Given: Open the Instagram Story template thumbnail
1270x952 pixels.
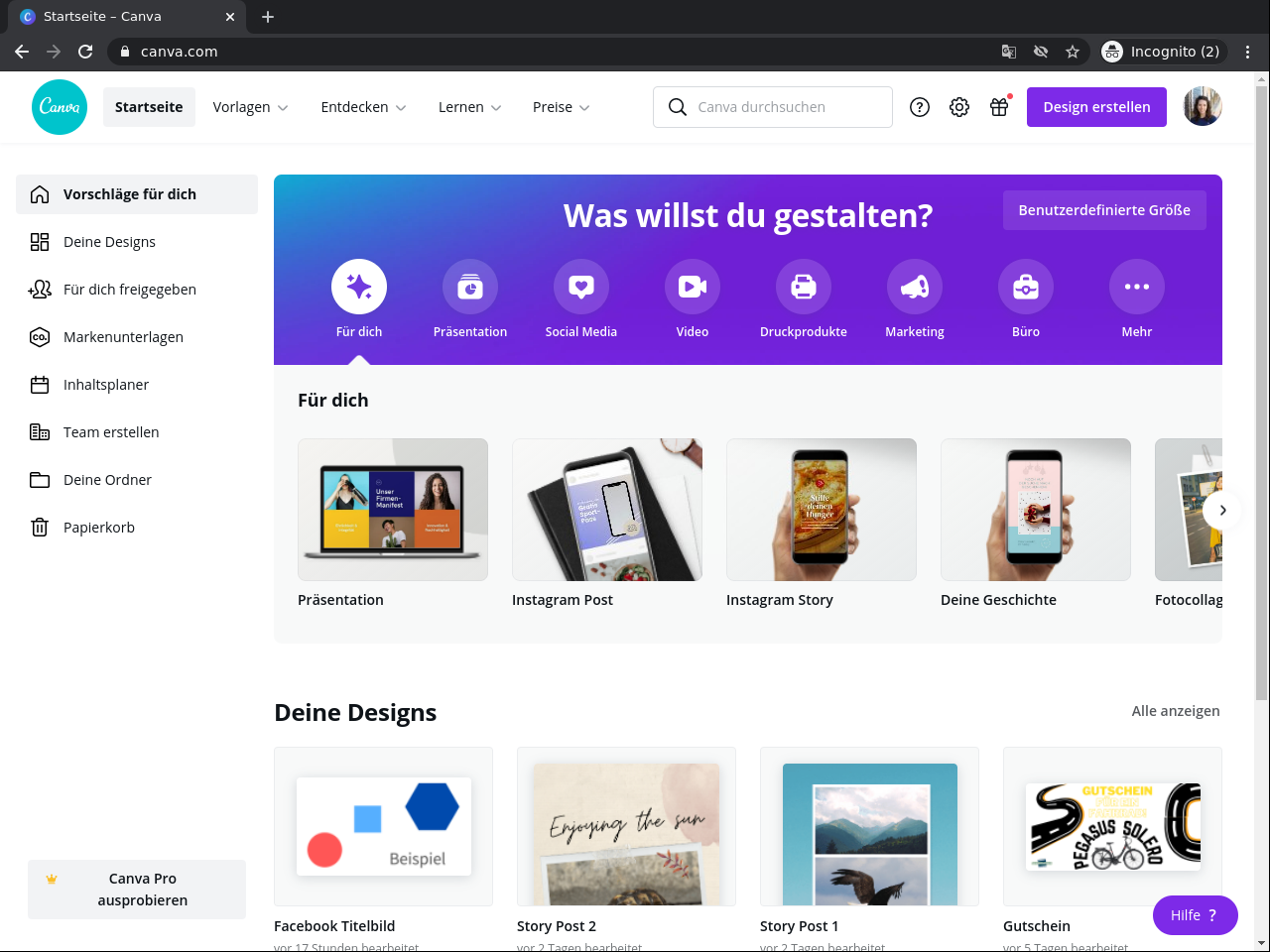Looking at the screenshot, I should 822,510.
